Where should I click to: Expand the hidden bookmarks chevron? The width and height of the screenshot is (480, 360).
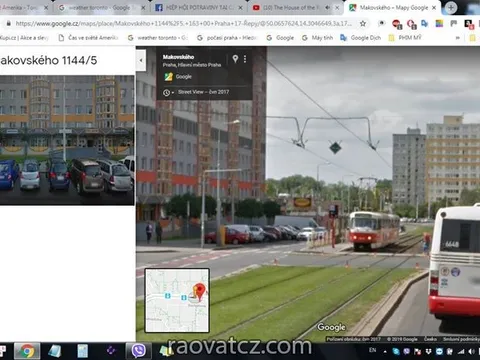(x=458, y=38)
